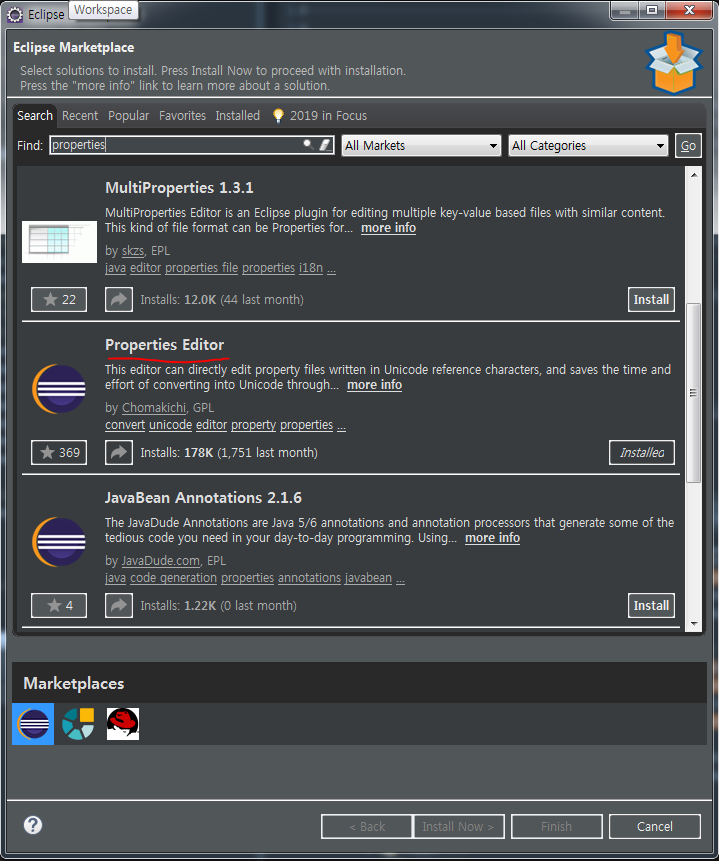
Task: Click the lightbulb icon beside 2019 in Focus
Action: tap(278, 115)
